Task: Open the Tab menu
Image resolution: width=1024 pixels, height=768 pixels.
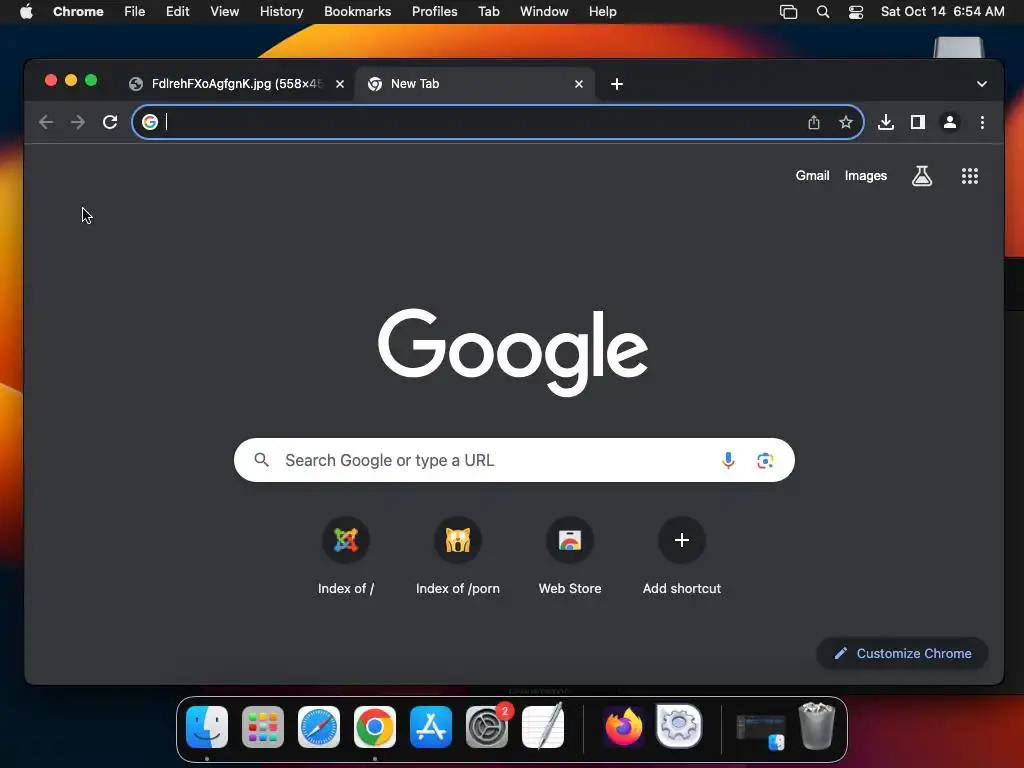Action: pos(488,12)
